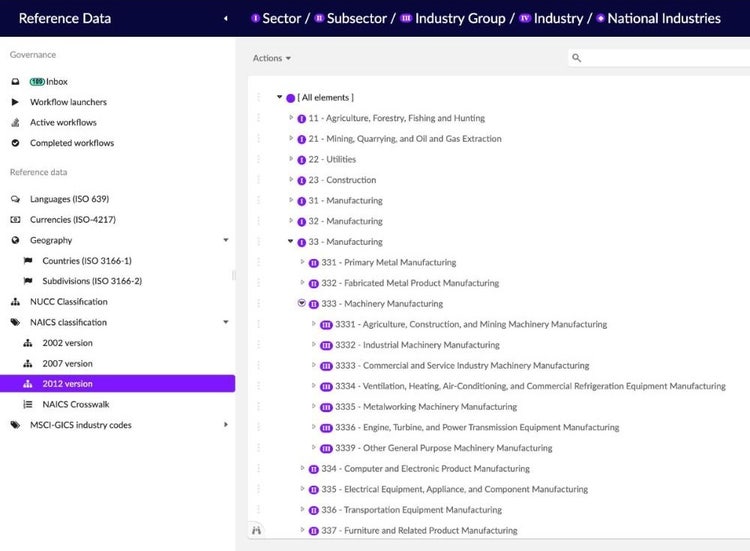The image size is (750, 551).
Task: Click the Countries flag icon
Action: click(28, 261)
